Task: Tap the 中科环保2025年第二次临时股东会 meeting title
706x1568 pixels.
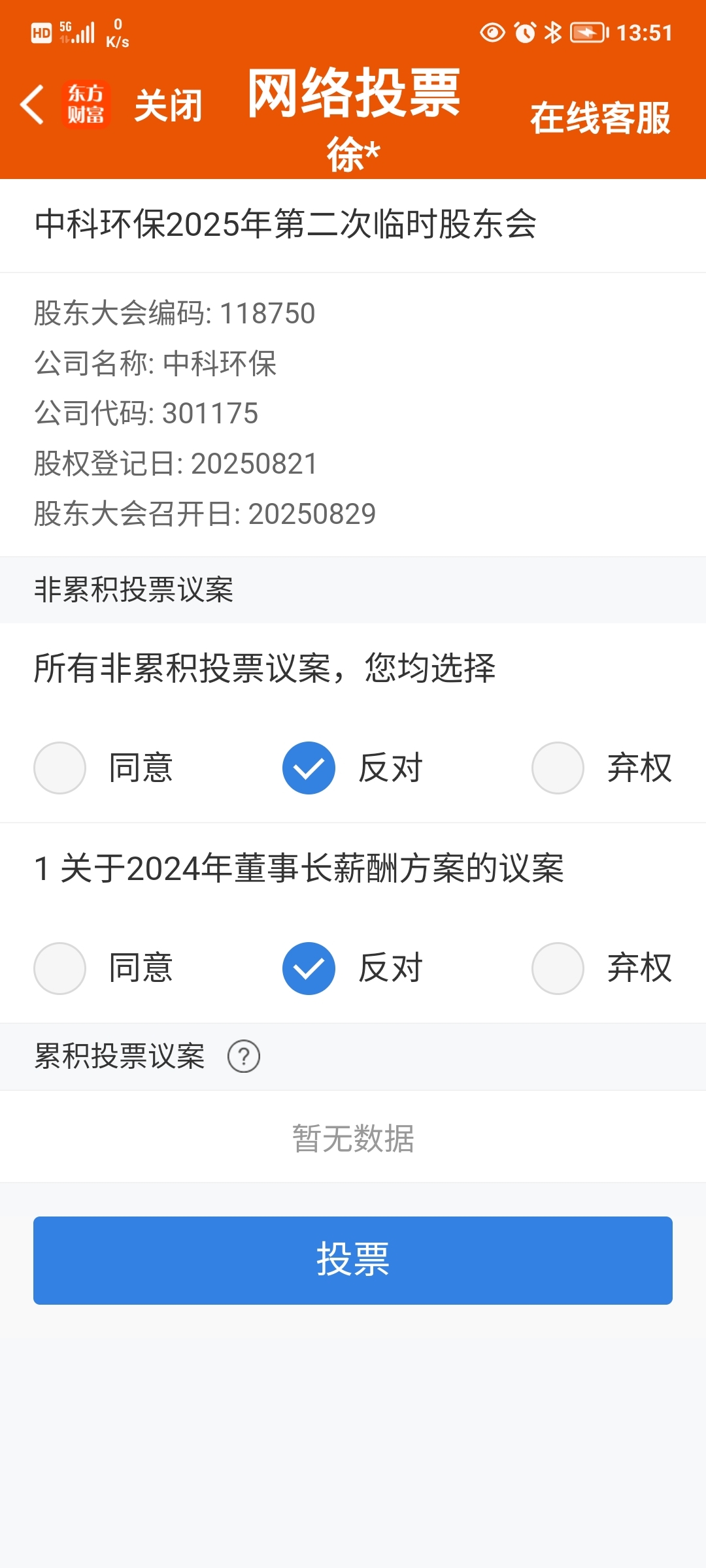Action: [286, 224]
